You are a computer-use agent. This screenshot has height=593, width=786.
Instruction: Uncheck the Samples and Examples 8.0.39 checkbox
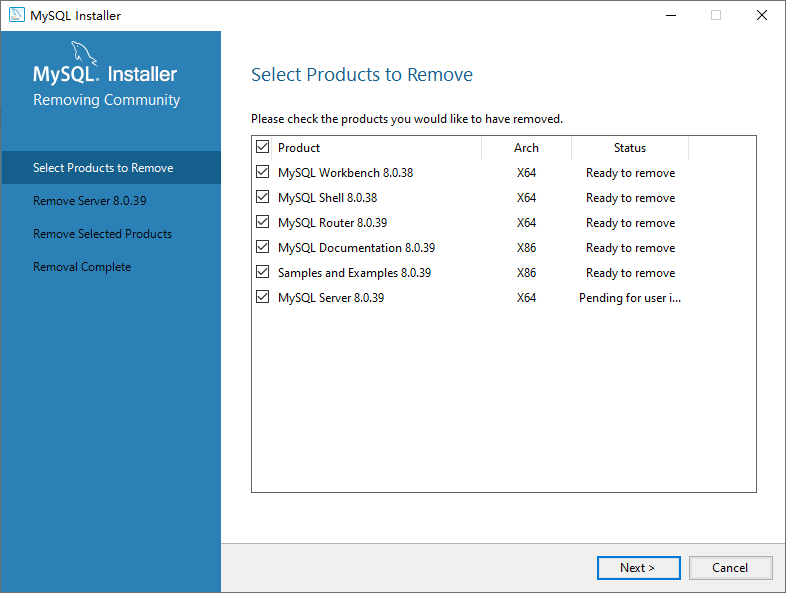click(263, 273)
